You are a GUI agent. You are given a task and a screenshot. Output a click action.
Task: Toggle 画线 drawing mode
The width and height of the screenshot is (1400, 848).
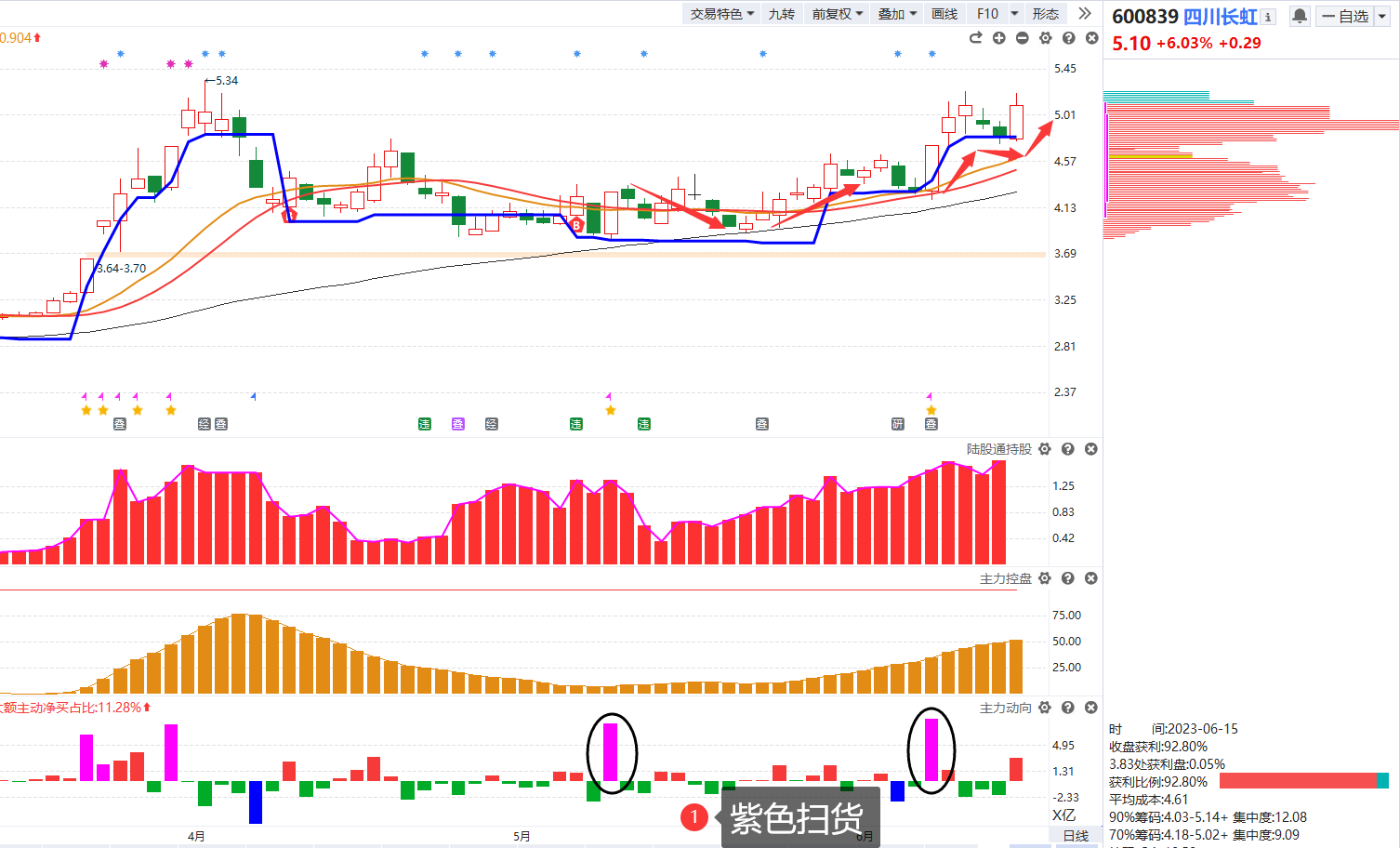coord(944,14)
